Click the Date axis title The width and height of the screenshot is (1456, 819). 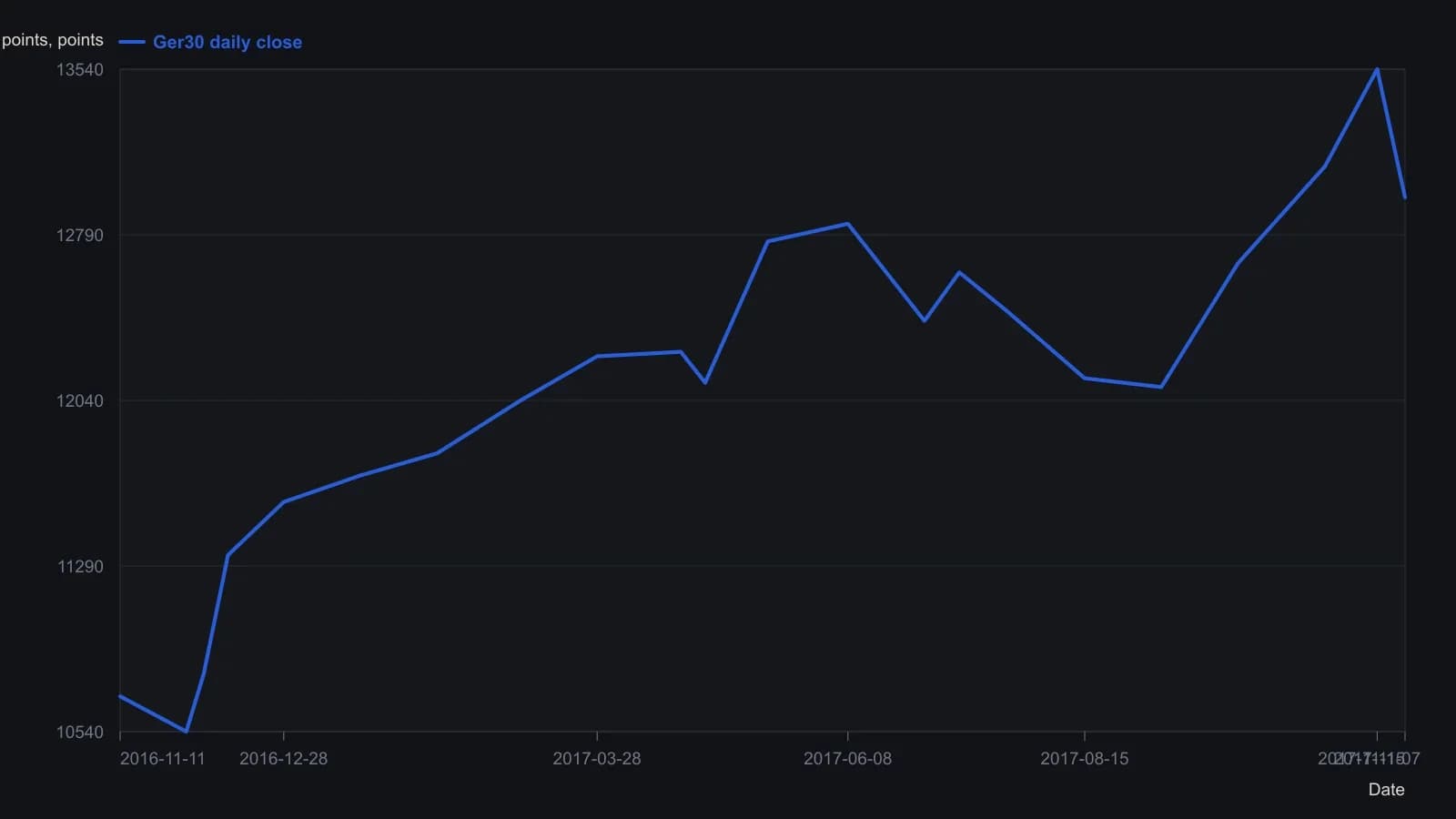[x=1386, y=790]
